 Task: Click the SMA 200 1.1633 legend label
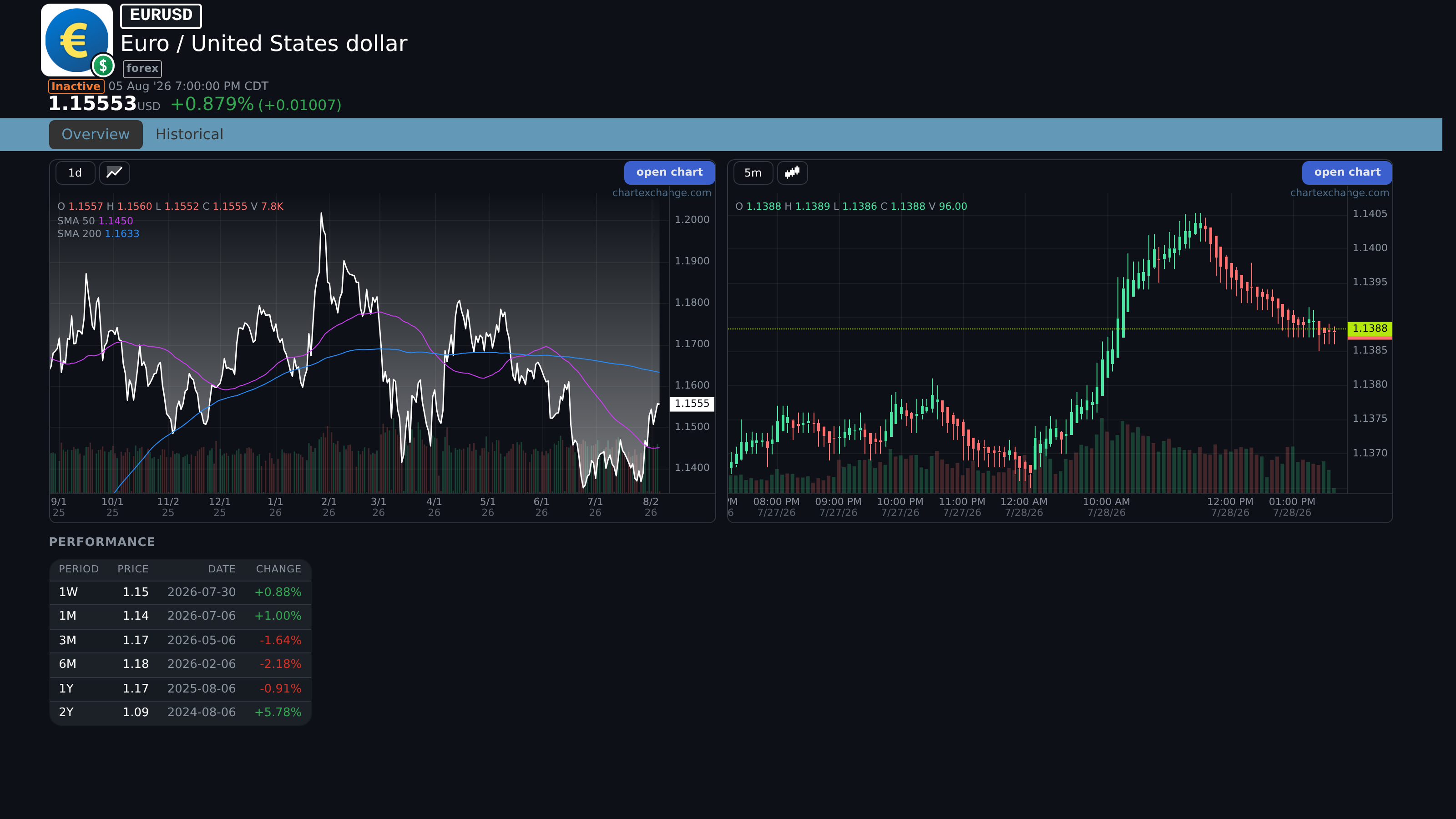tap(98, 233)
